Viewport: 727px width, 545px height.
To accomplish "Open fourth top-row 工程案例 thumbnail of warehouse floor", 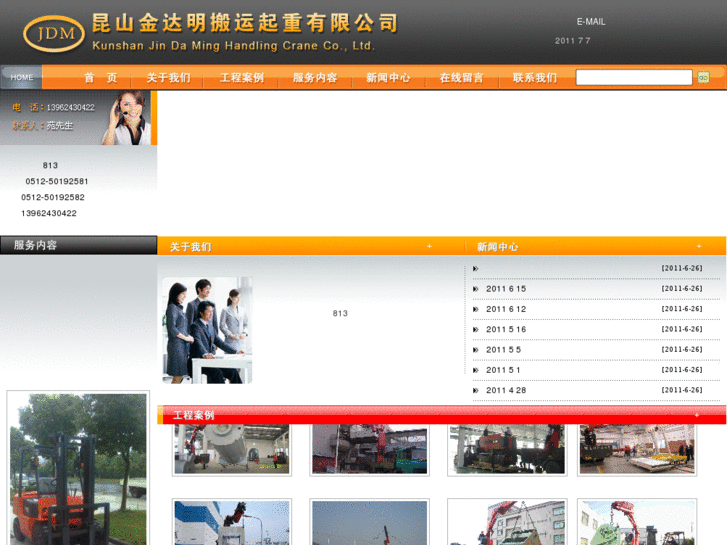I will pyautogui.click(x=637, y=449).
